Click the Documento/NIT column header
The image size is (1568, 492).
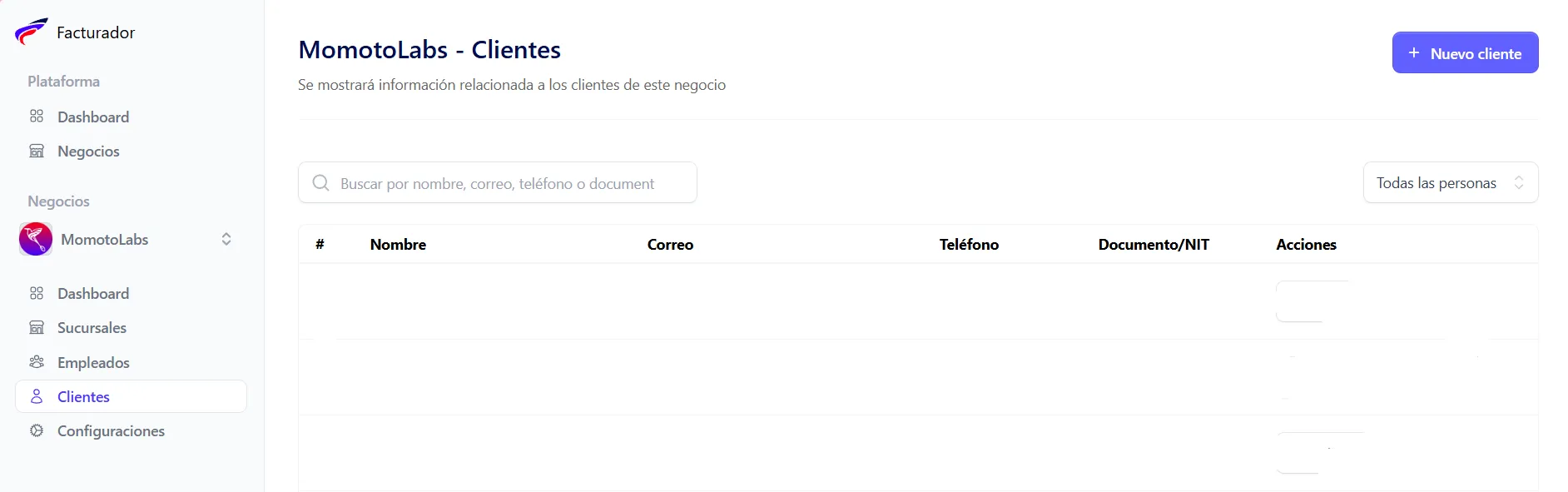pos(1154,244)
